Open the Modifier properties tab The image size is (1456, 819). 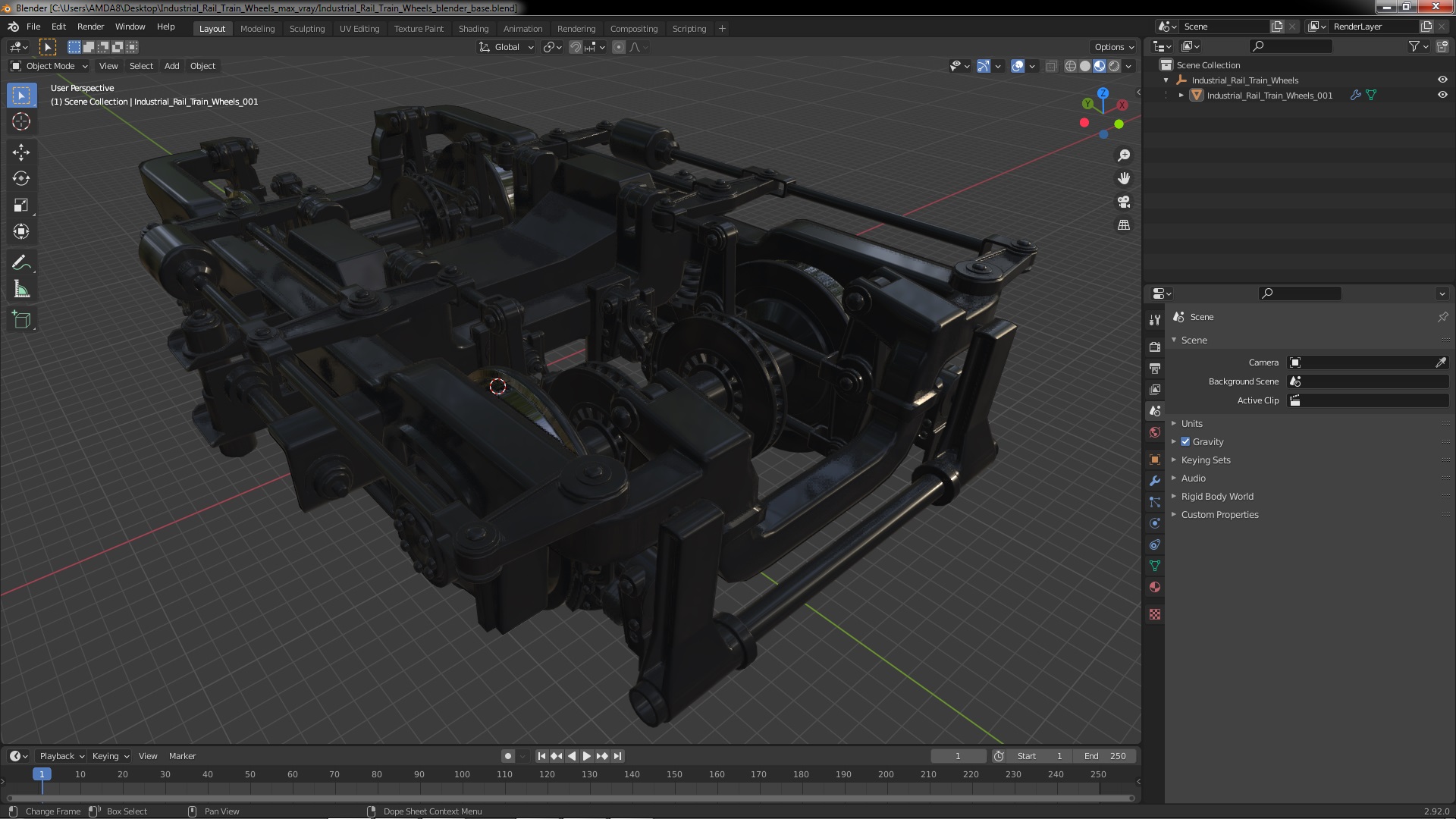[1155, 481]
